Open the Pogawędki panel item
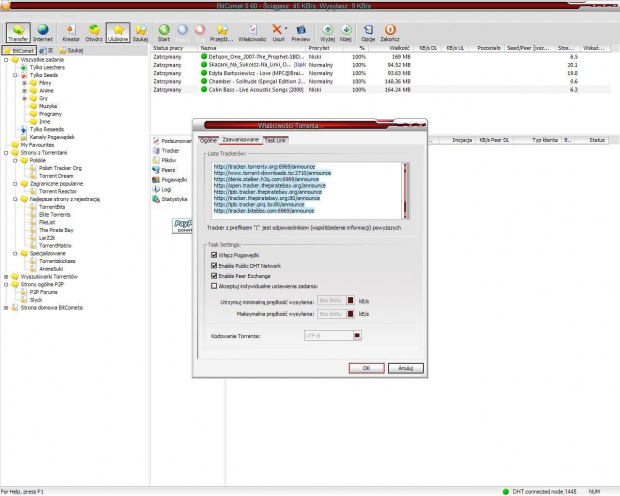 tap(170, 180)
